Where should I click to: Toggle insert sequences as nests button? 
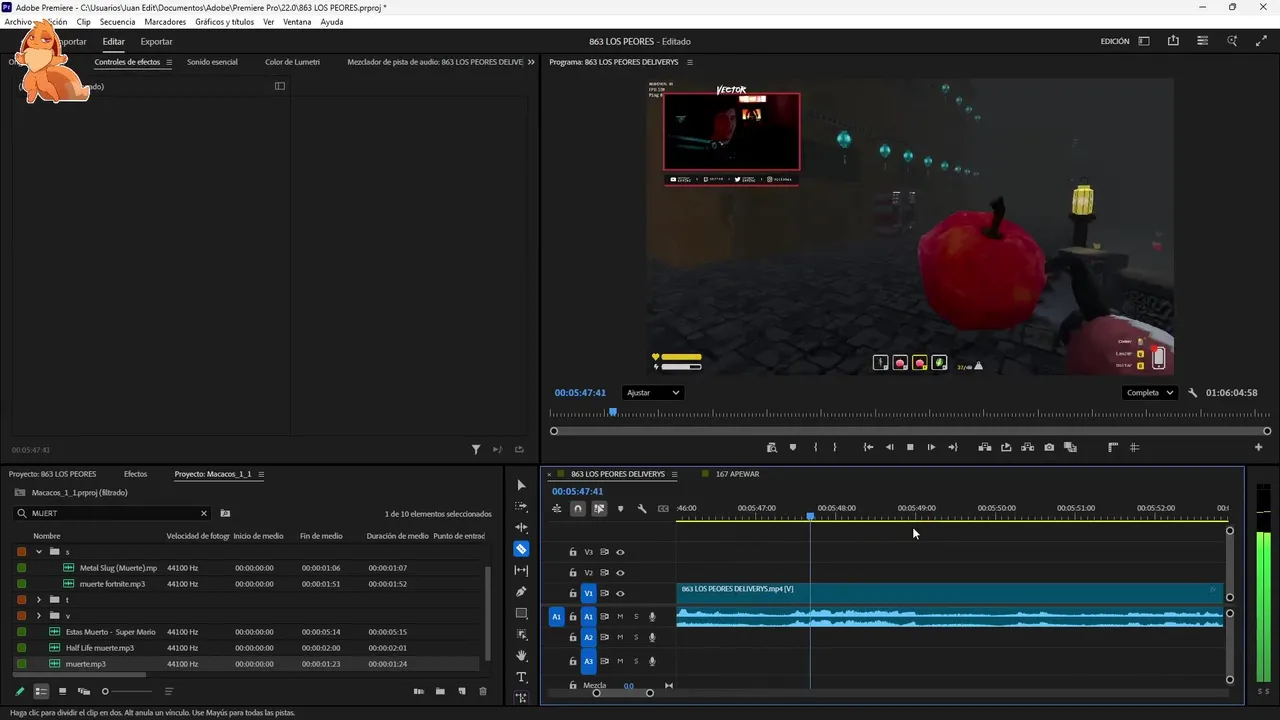coord(556,508)
